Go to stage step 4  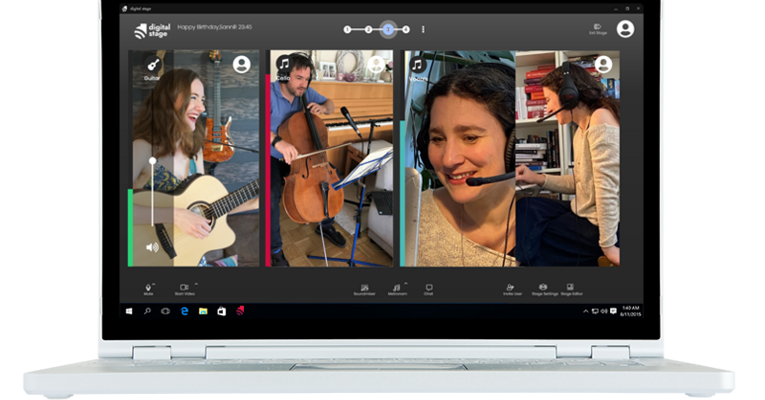[406, 30]
